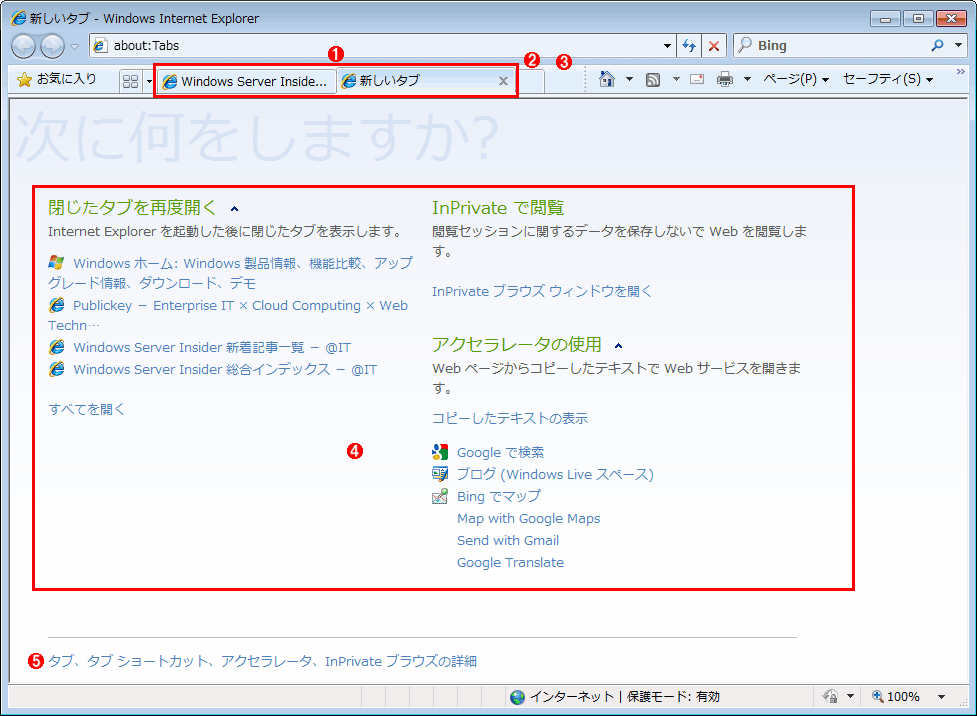Screen dimensions: 977x716
Task: Click the Internet Explorer title bar icon
Action: 19,18
